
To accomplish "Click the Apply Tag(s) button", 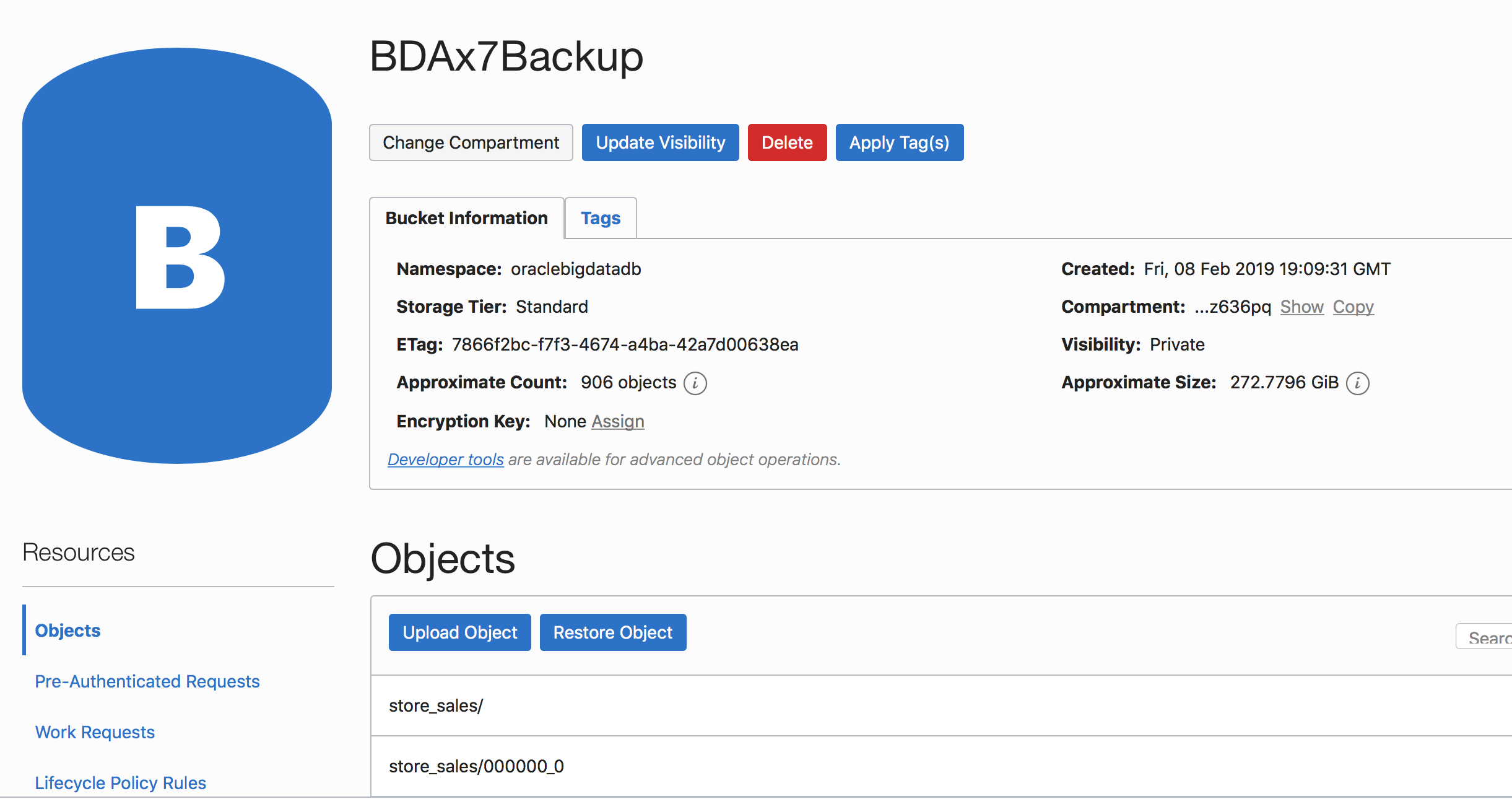I will [899, 142].
